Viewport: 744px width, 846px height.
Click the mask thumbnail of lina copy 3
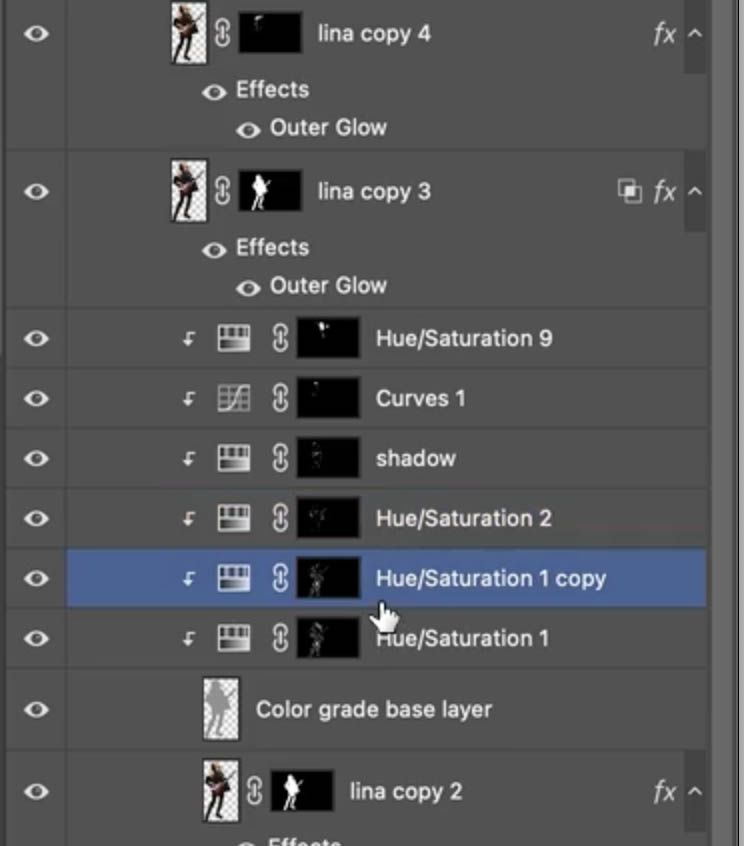pyautogui.click(x=271, y=191)
